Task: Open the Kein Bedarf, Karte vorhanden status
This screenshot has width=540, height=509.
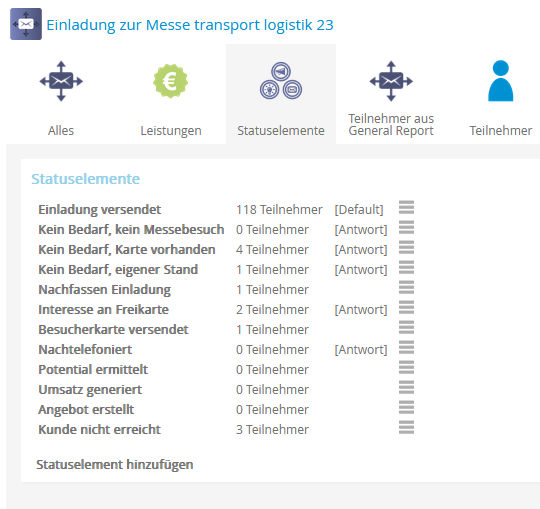Action: click(x=127, y=250)
